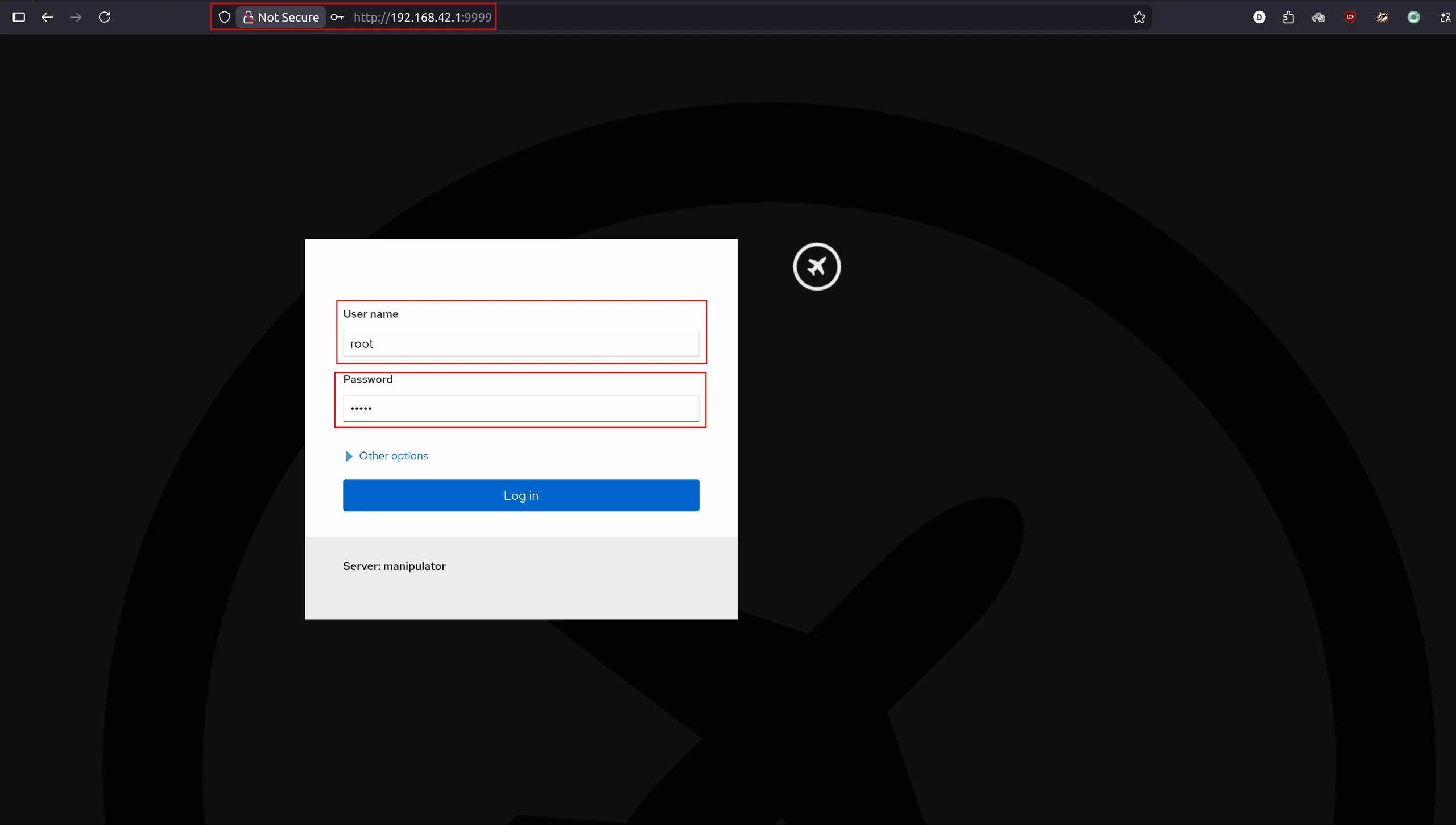Screen dimensions: 1456x825
Task: Go forward with the forward arrow
Action: coord(76,17)
